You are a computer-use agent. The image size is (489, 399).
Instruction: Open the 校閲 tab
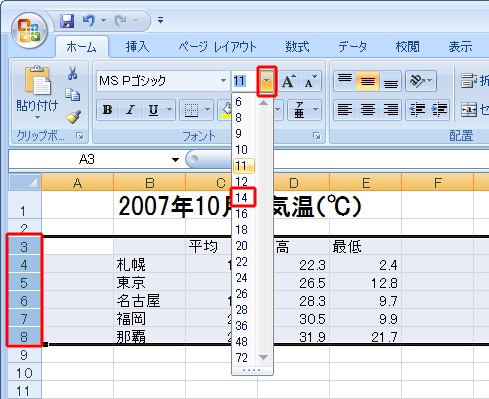pos(407,47)
